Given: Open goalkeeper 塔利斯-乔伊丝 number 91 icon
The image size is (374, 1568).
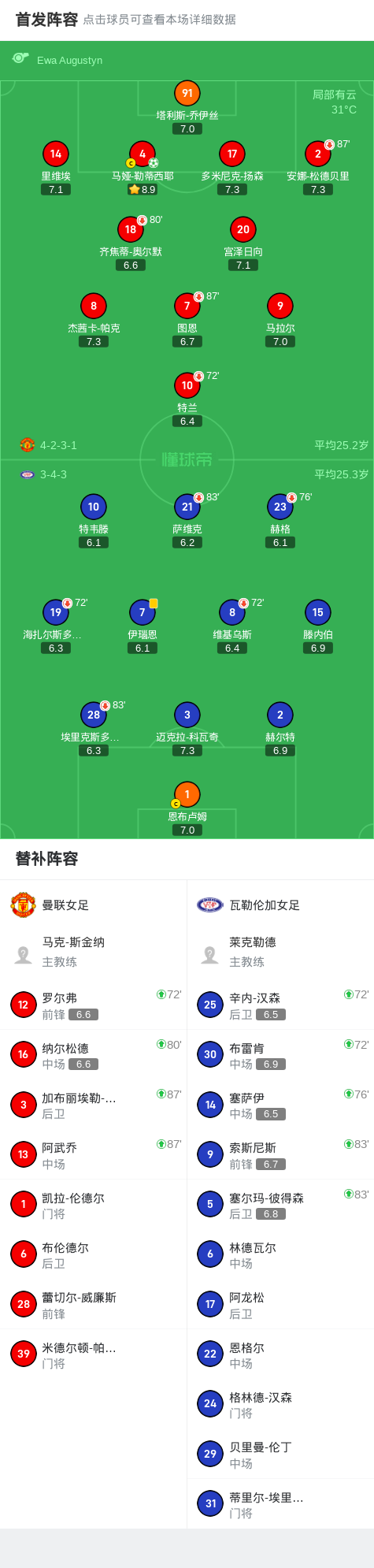Looking at the screenshot, I should (187, 93).
